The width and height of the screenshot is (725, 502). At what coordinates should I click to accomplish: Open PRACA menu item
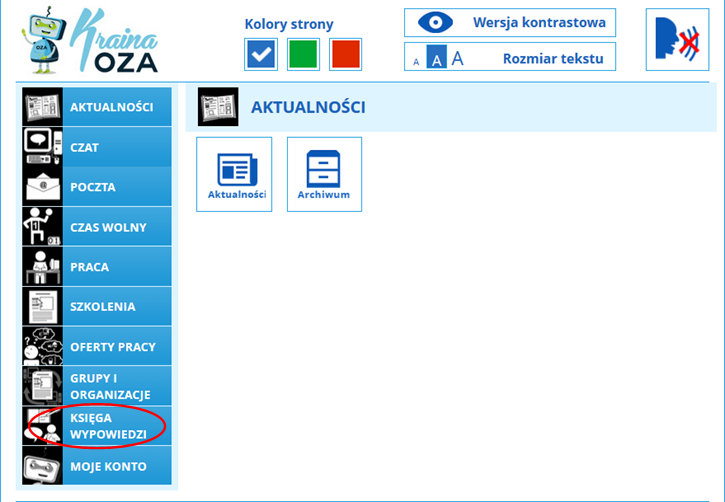click(97, 266)
